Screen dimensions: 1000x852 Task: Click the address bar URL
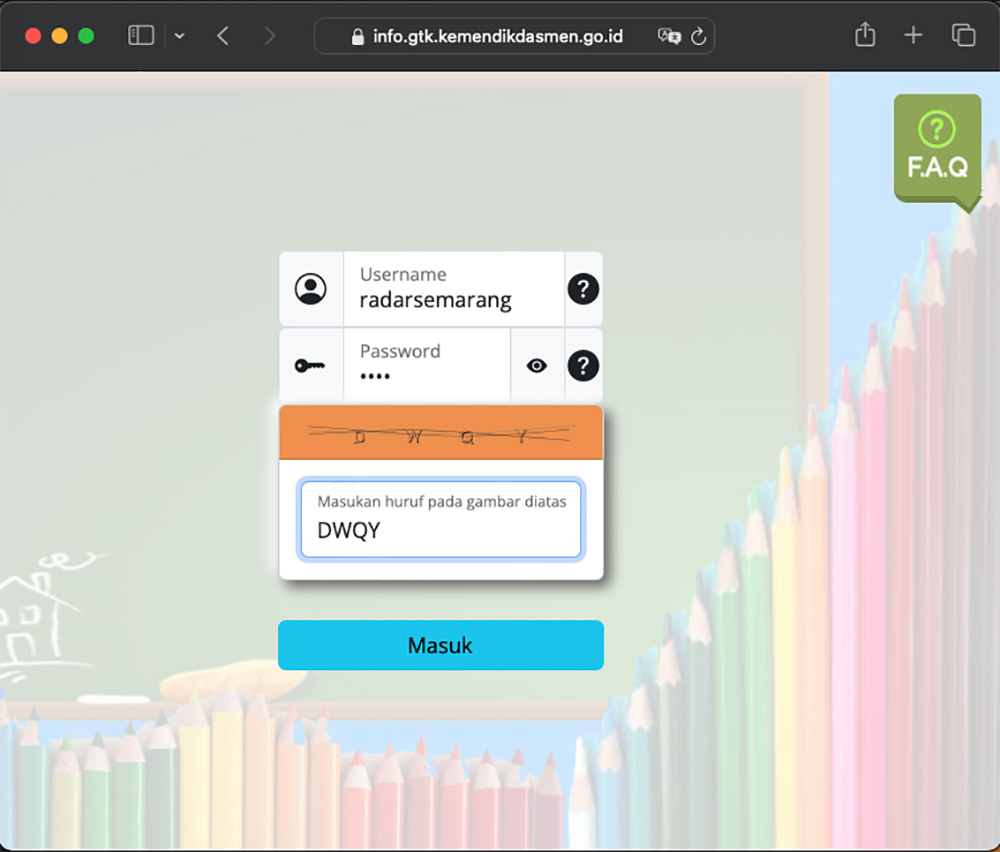(x=497, y=36)
